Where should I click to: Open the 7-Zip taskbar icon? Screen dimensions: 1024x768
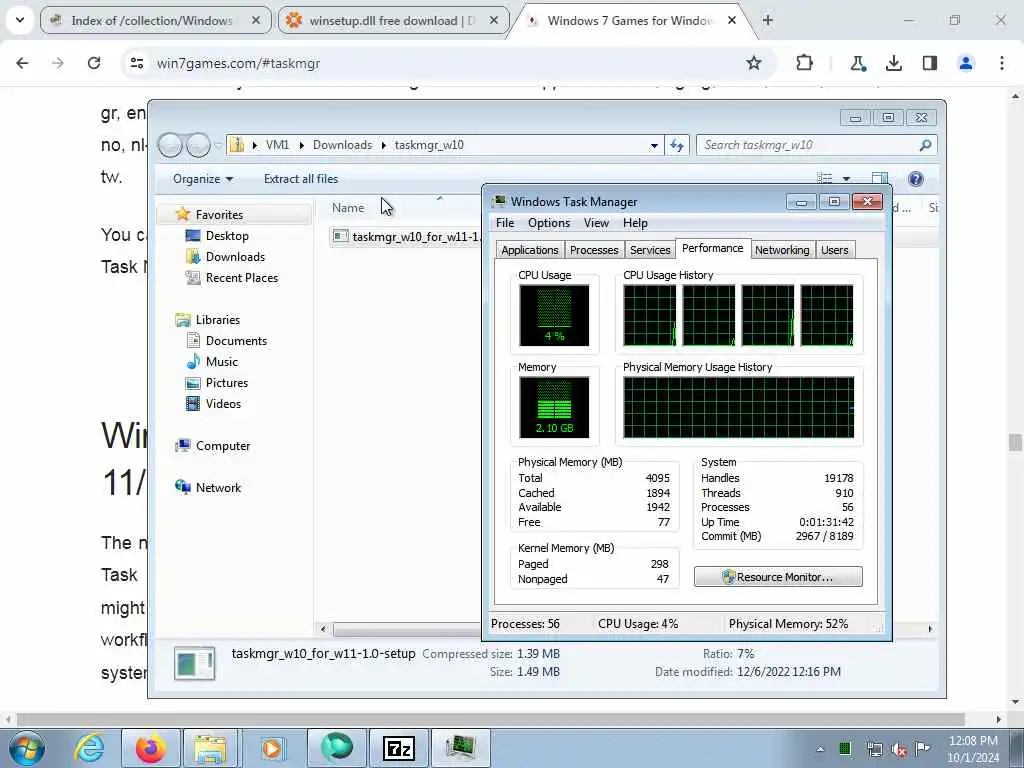(399, 748)
